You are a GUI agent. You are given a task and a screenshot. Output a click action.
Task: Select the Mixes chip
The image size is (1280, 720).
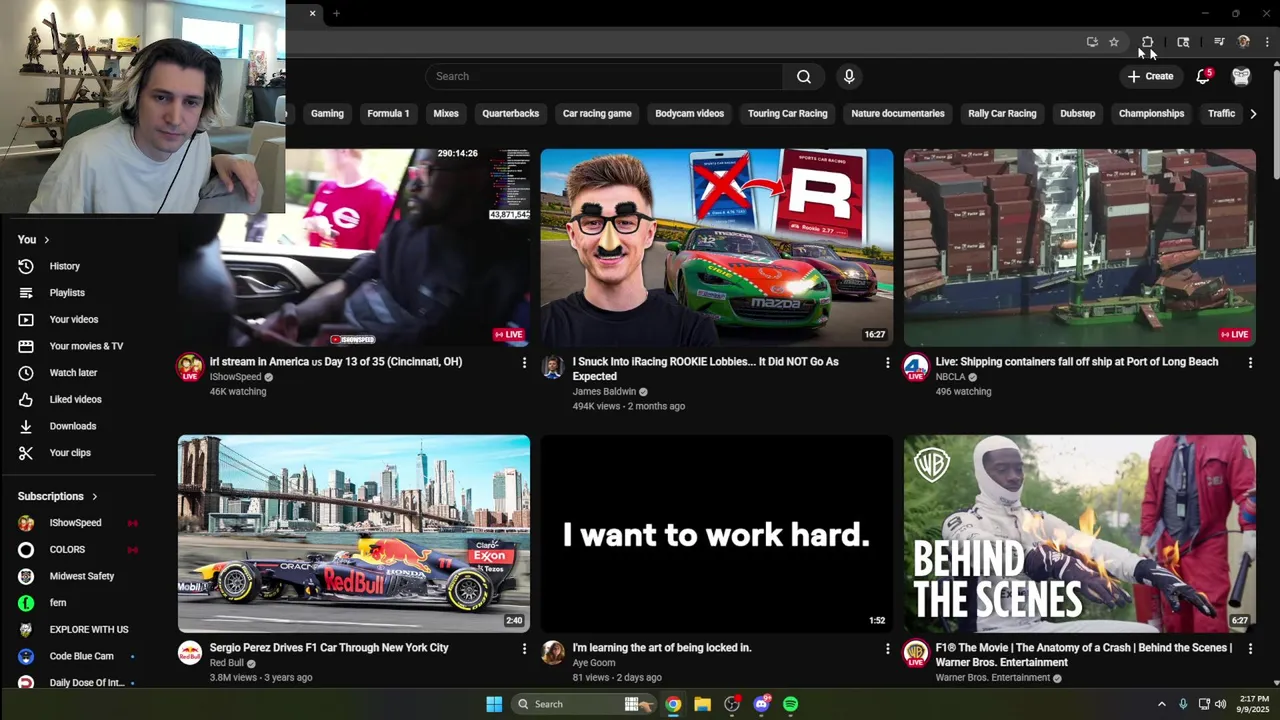point(446,113)
